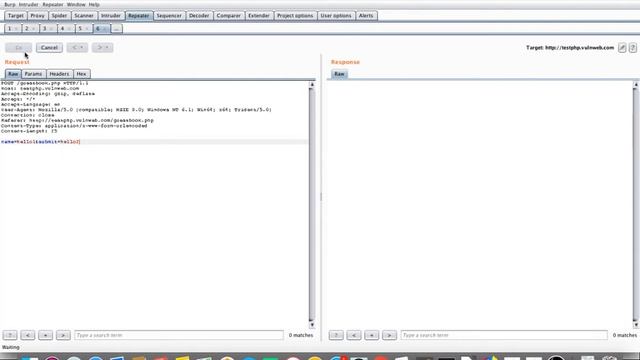The height and width of the screenshot is (360, 640).
Task: Click the request search help '?' button
Action: [10, 335]
